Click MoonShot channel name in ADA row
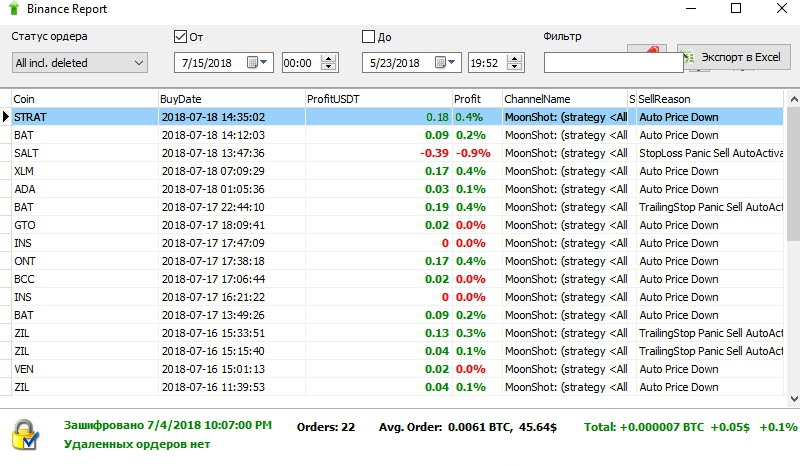The width and height of the screenshot is (800, 466). tap(566, 189)
